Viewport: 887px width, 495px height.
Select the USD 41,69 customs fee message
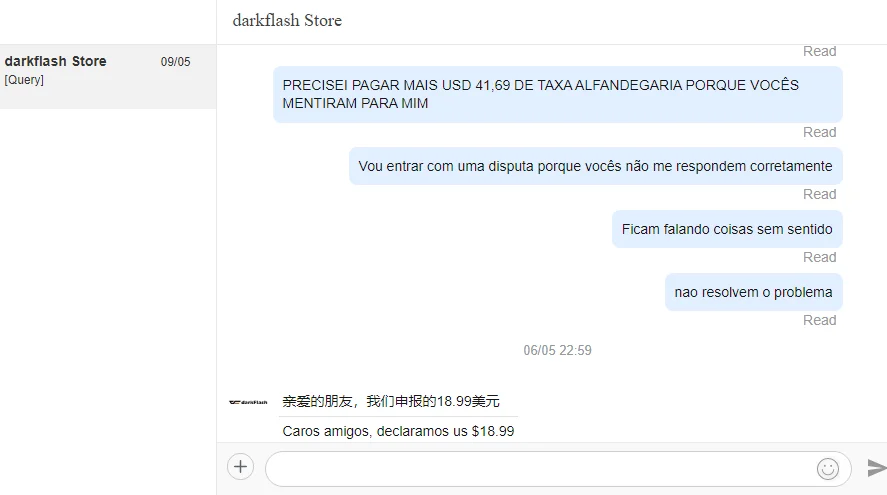click(558, 94)
